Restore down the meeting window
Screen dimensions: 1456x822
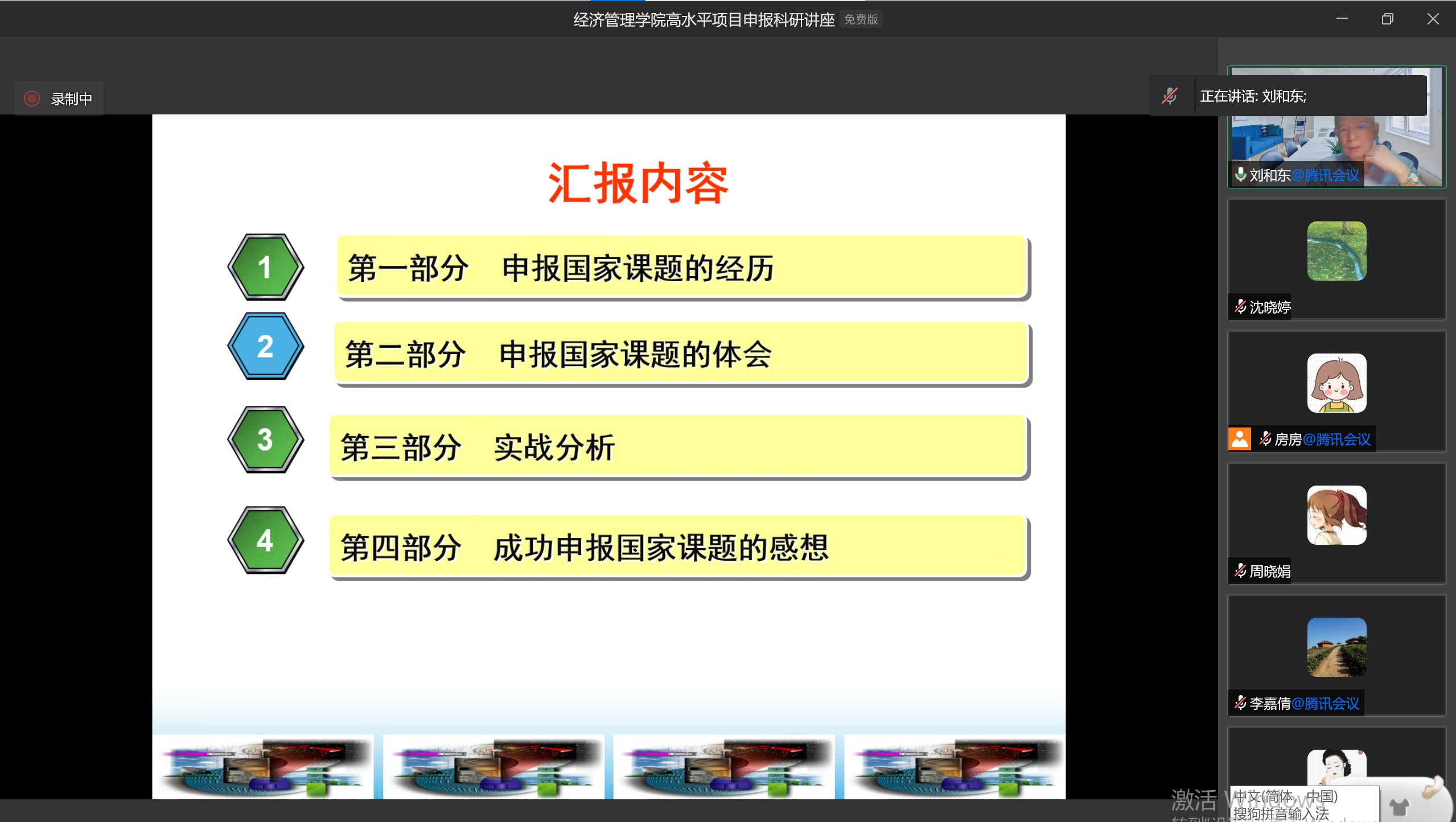click(1387, 19)
